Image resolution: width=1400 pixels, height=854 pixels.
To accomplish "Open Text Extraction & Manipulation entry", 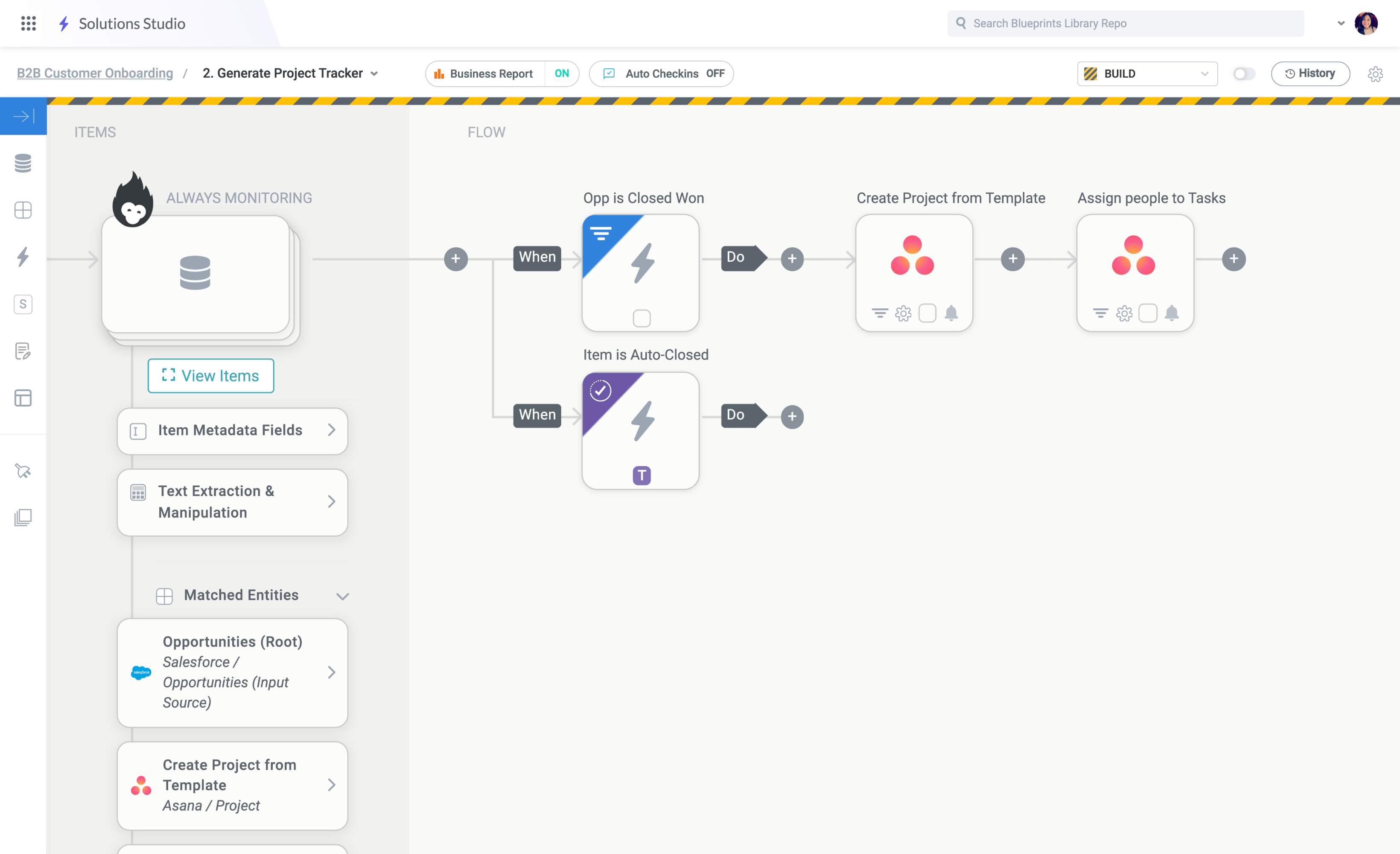I will tap(232, 502).
